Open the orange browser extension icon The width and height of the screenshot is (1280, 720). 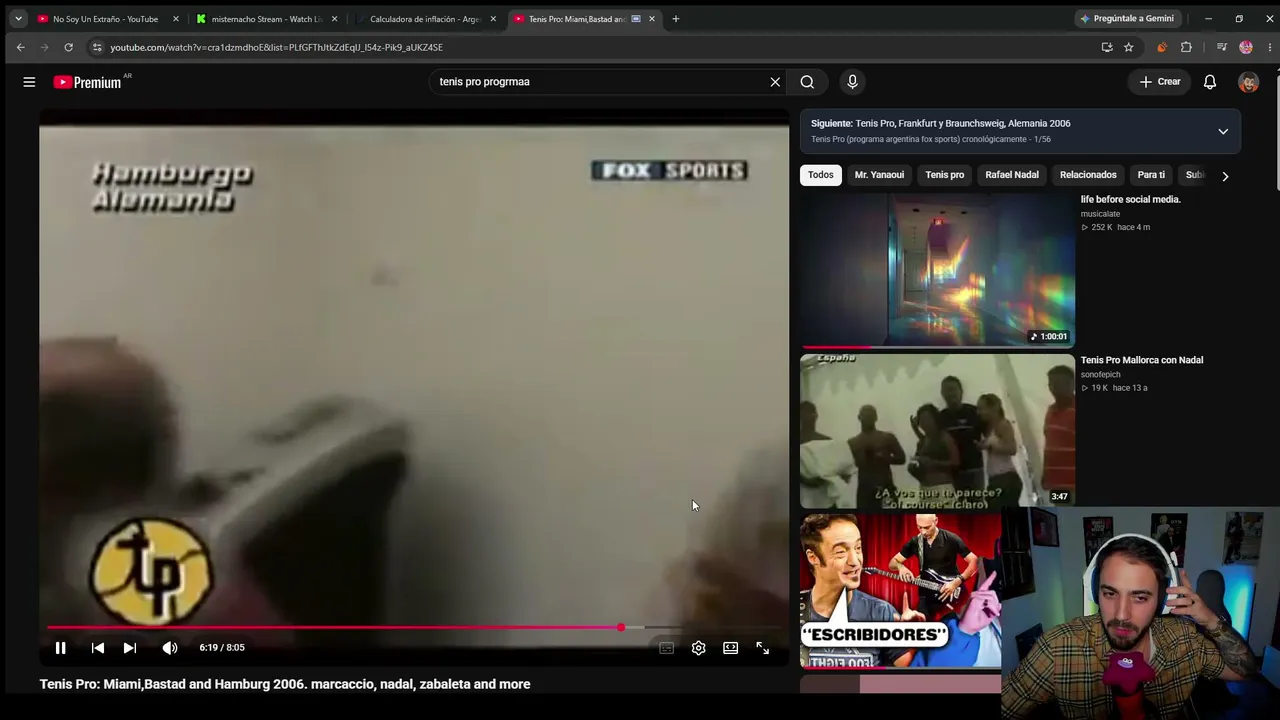(x=1162, y=47)
